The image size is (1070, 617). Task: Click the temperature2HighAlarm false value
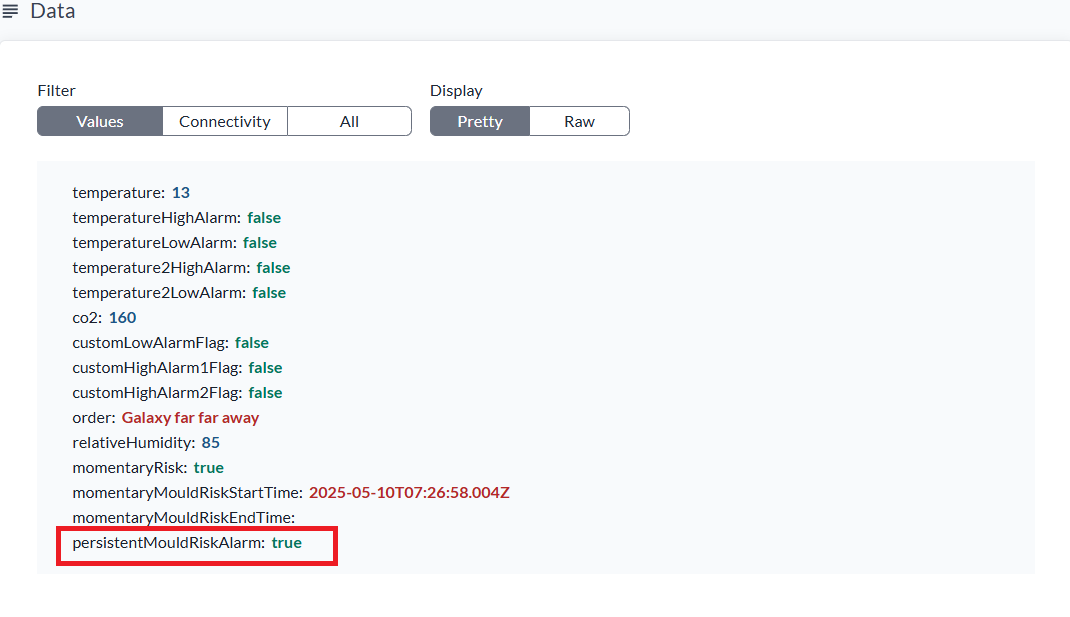(273, 267)
